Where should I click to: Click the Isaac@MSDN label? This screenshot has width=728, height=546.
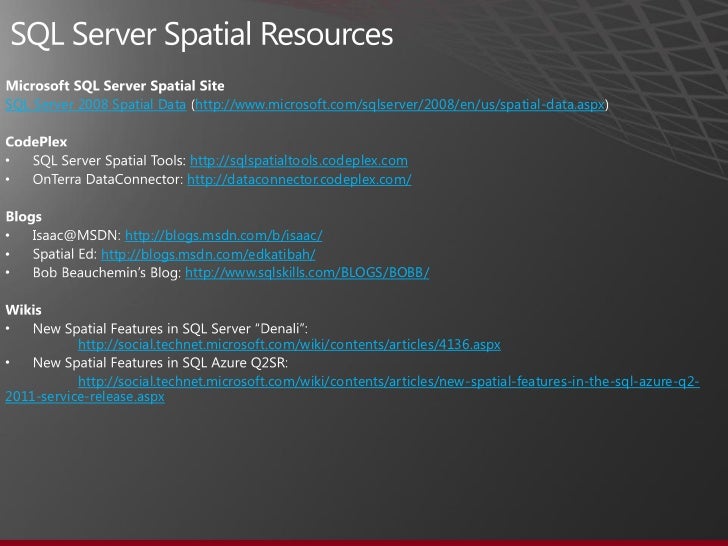[77, 235]
